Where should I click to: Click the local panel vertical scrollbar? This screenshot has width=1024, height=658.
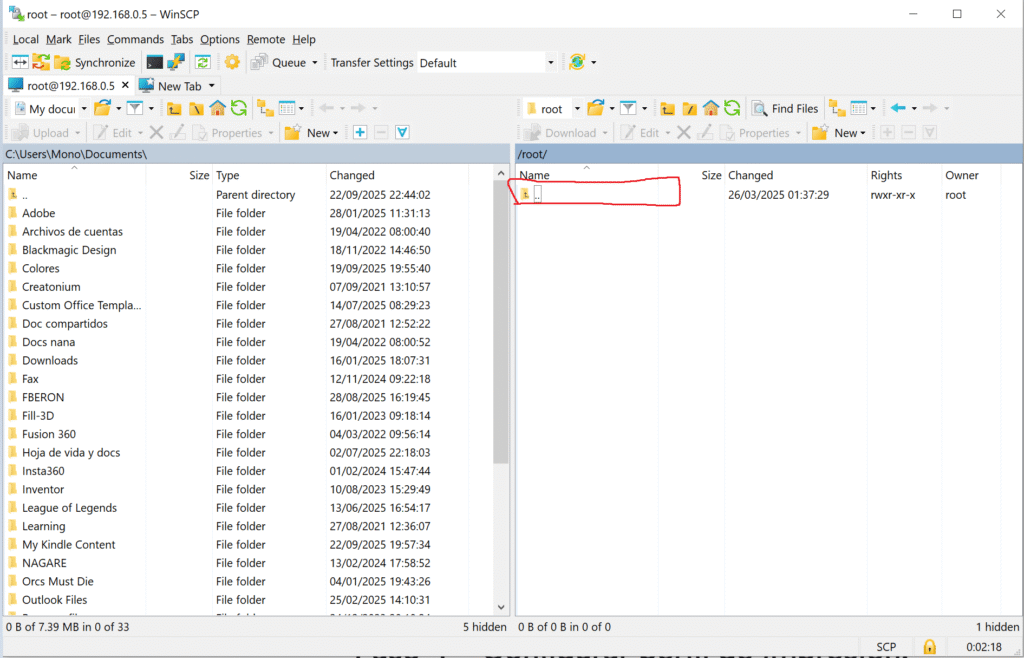point(501,390)
